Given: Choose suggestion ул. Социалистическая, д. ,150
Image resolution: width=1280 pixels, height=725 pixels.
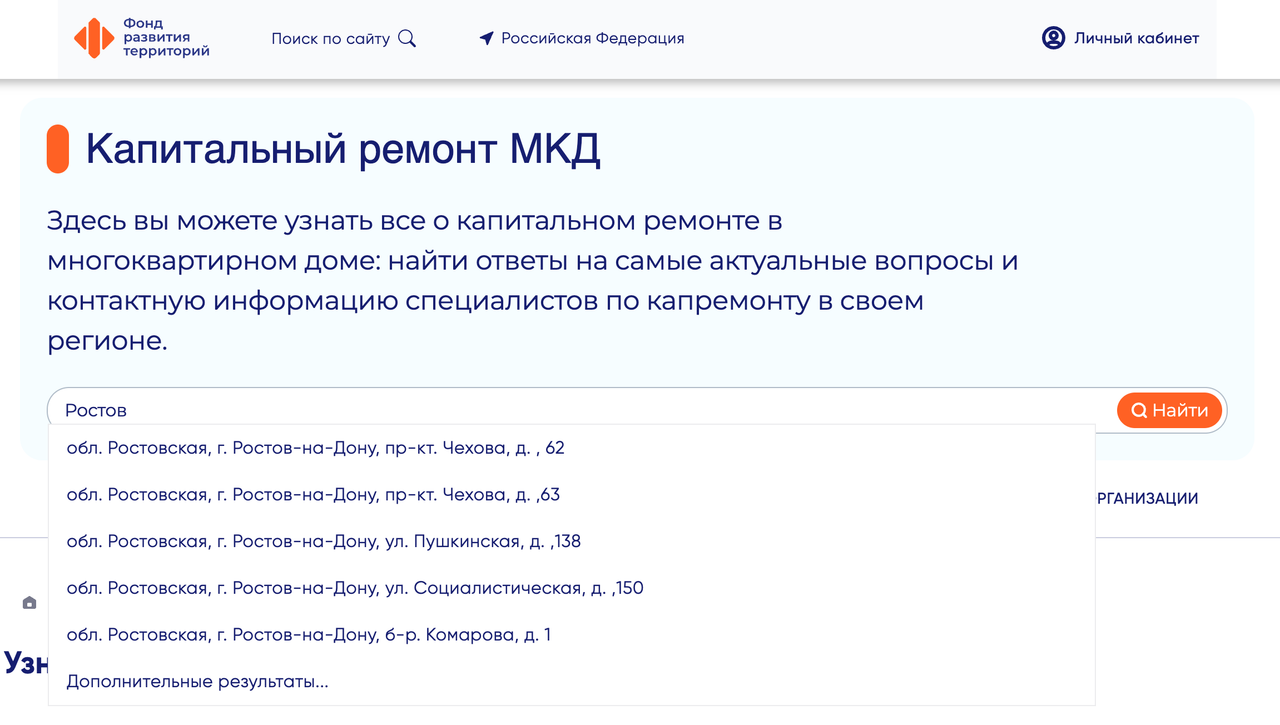Looking at the screenshot, I should (x=572, y=588).
